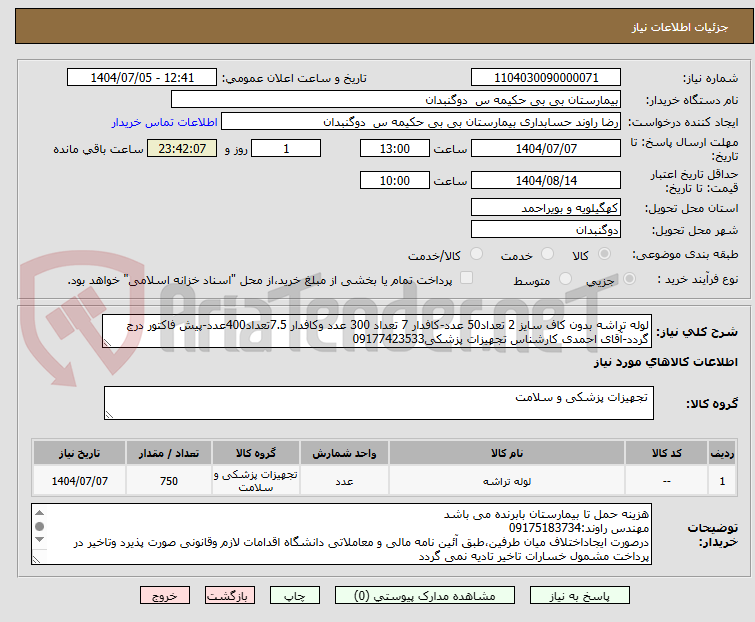The image size is (755, 622).
Task: Click the خروج exit button
Action: pyautogui.click(x=165, y=596)
